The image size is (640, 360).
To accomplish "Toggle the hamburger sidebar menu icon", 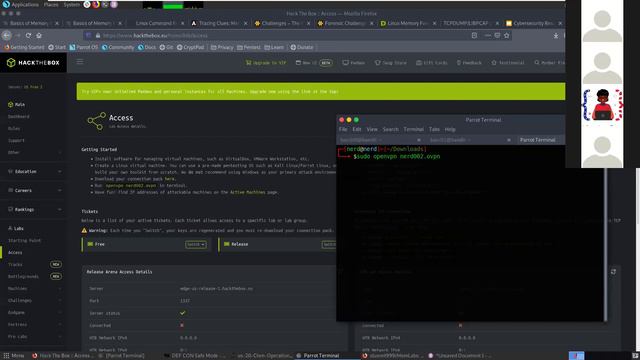I will coord(80,62).
